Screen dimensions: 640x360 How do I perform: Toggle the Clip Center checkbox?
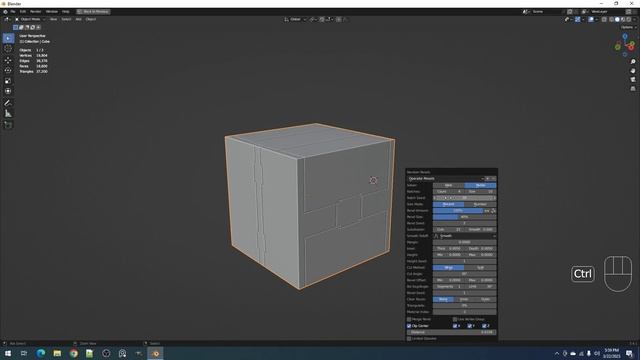point(409,326)
